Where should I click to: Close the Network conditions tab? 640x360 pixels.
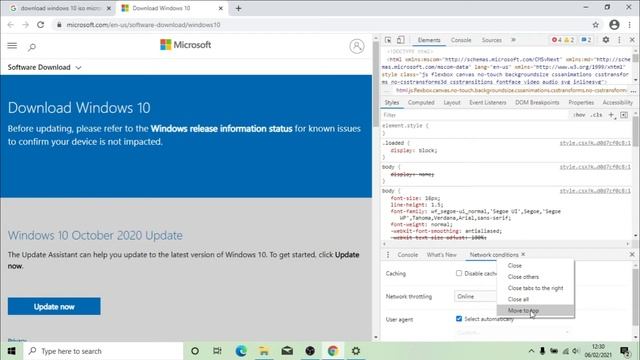(523, 254)
